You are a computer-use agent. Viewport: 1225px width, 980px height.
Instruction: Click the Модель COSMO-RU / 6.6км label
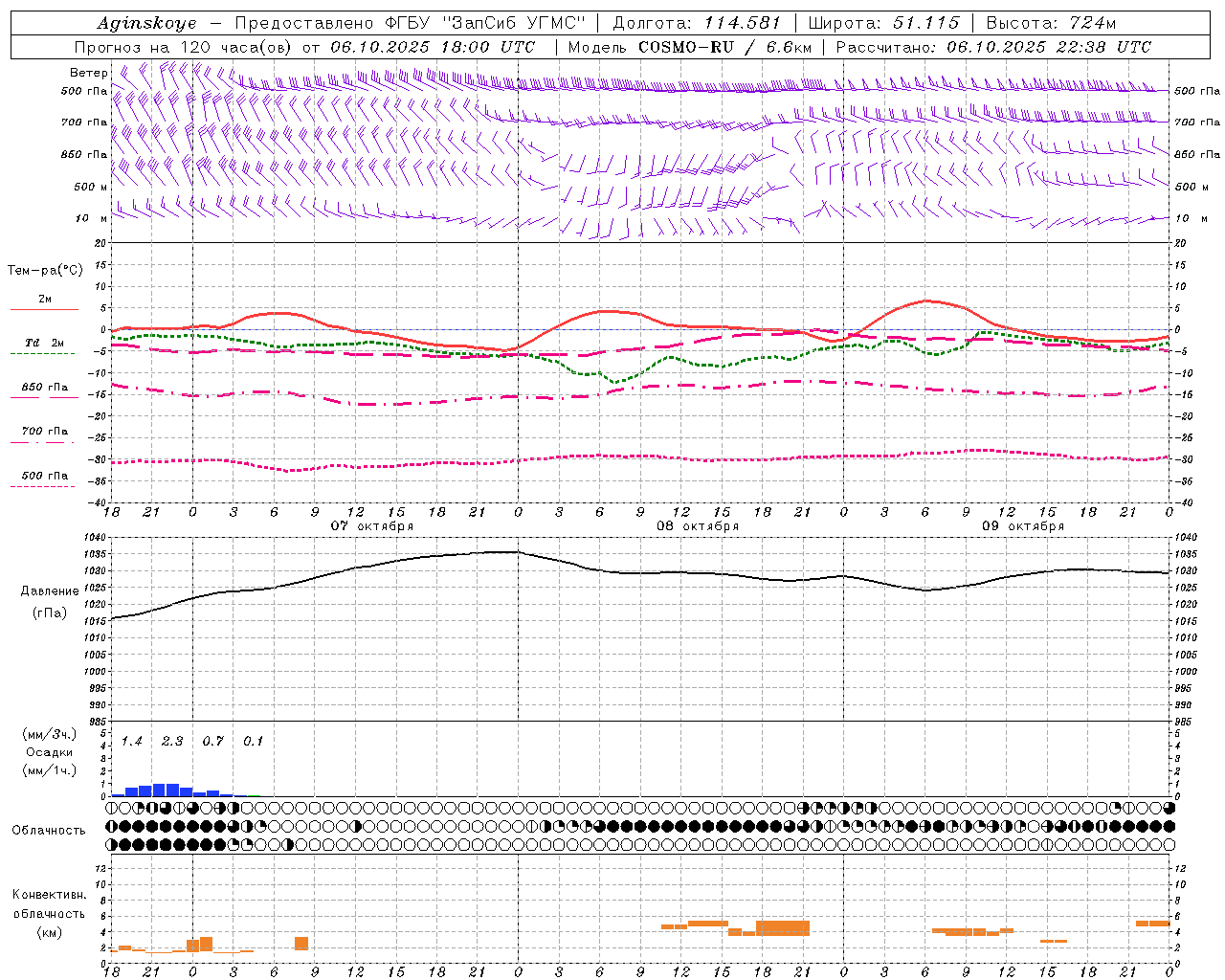[x=690, y=47]
